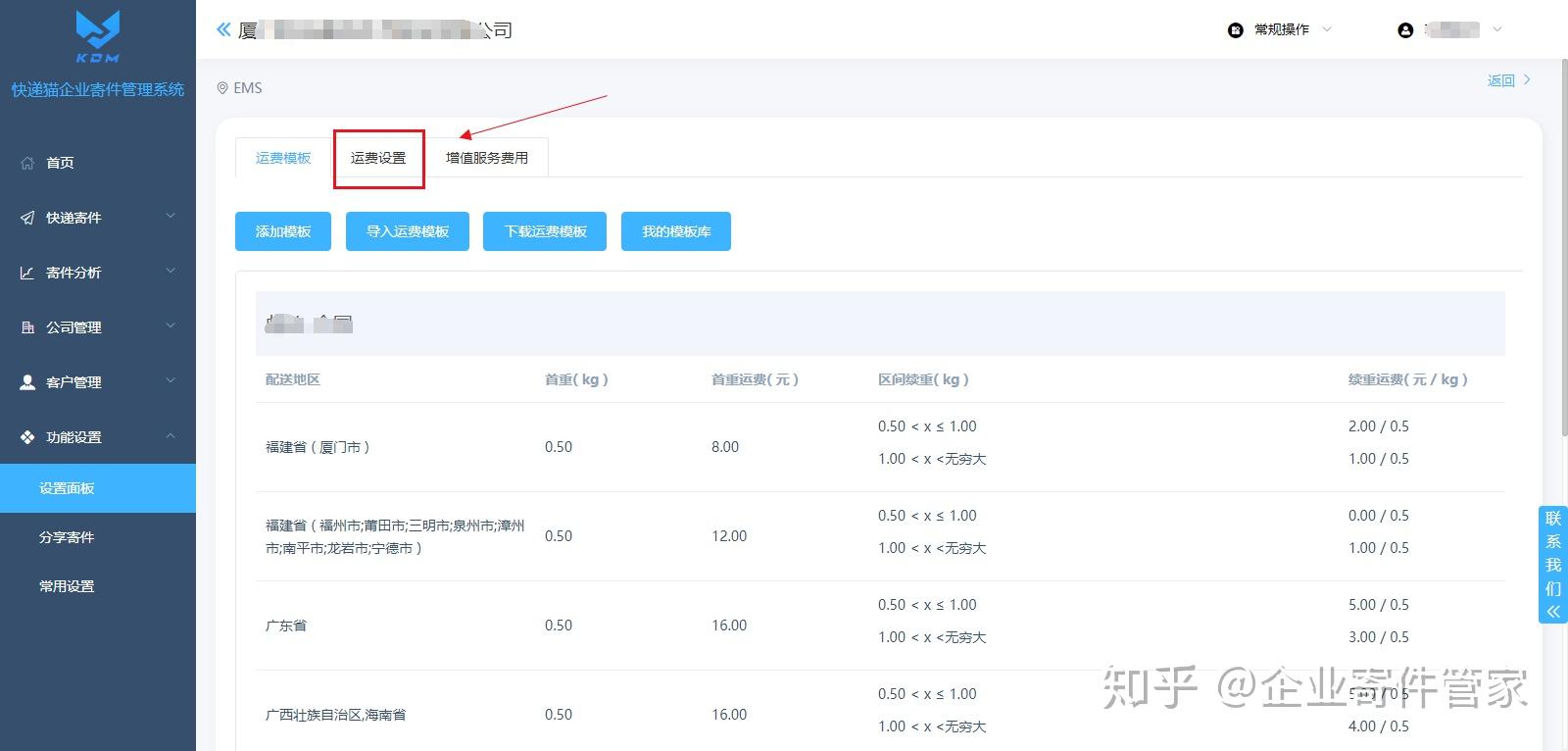1568x751 pixels.
Task: Click the 导入运费模板 button
Action: point(408,231)
